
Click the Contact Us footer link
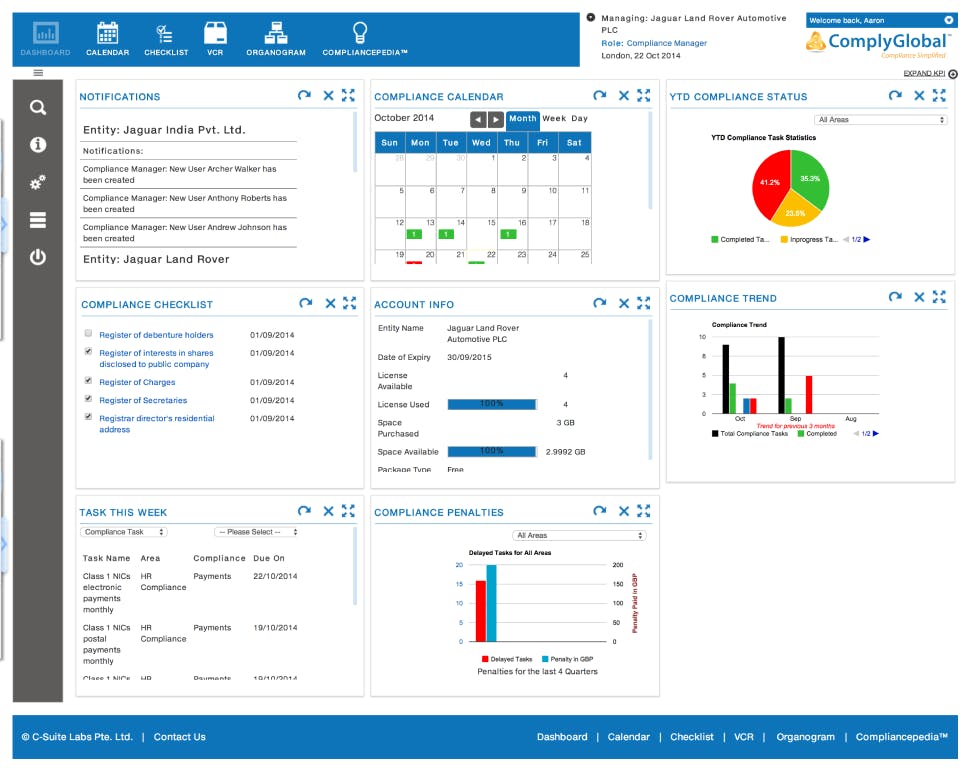coord(179,737)
